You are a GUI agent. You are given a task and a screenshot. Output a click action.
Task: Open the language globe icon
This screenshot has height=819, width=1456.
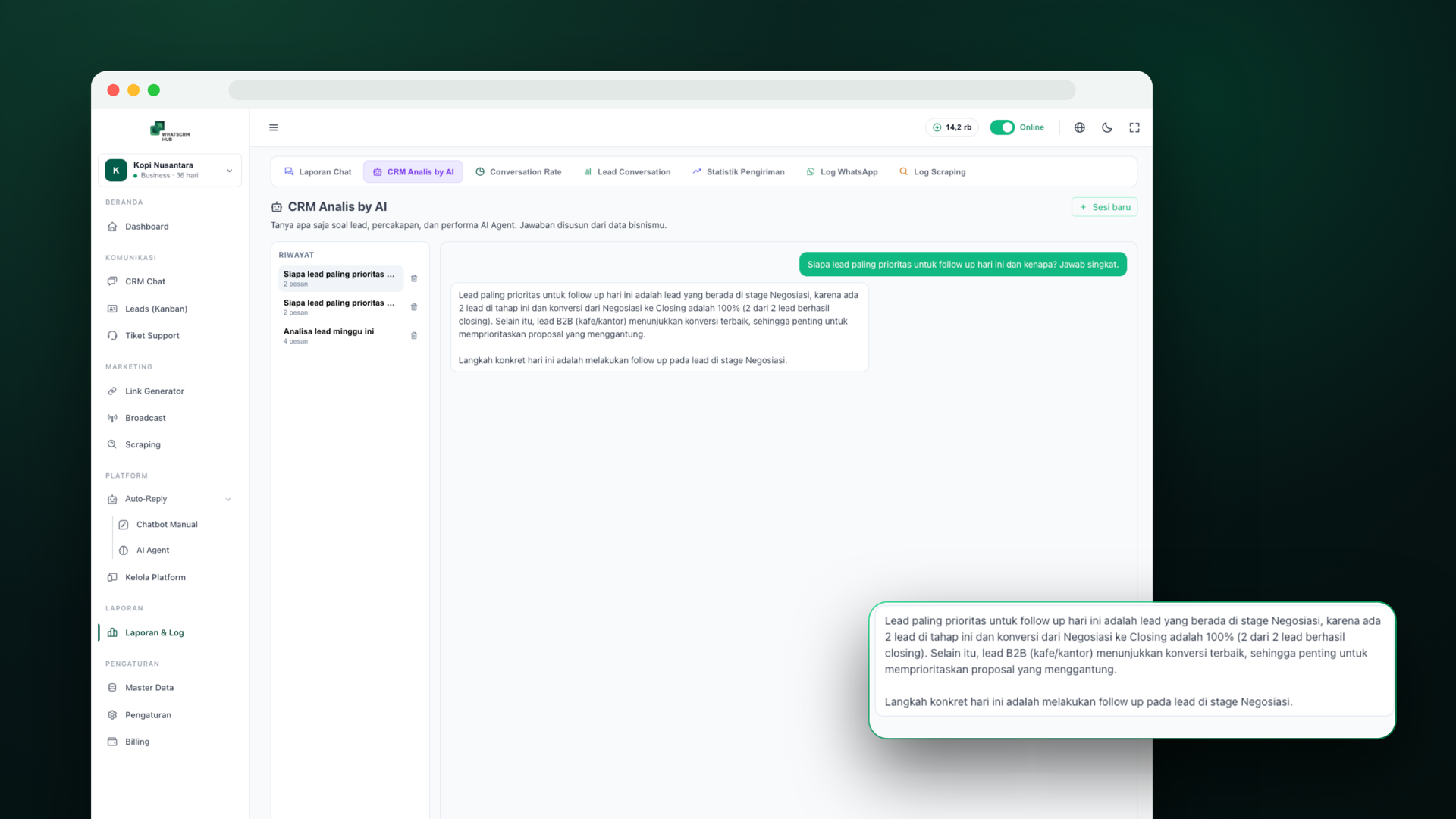tap(1079, 127)
